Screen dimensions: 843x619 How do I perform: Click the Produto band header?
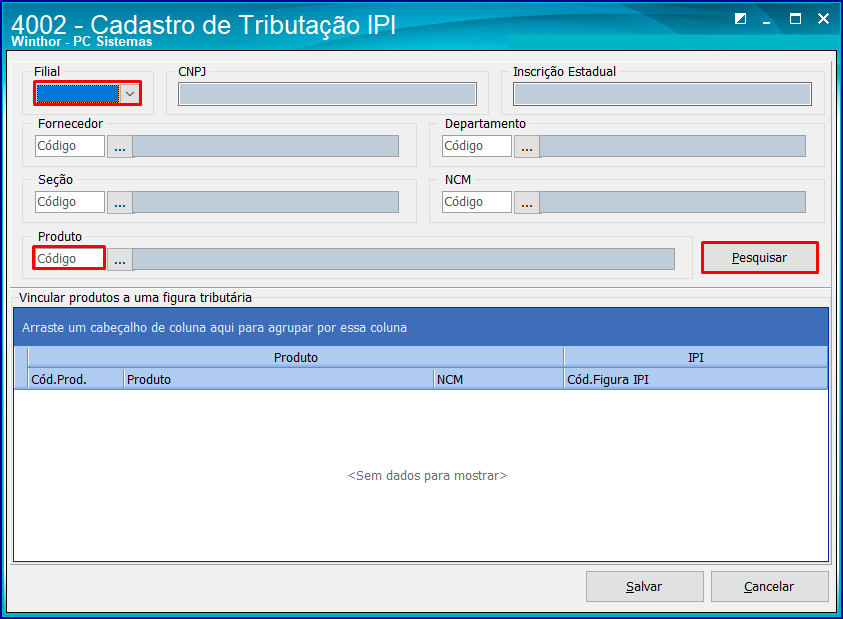click(296, 357)
